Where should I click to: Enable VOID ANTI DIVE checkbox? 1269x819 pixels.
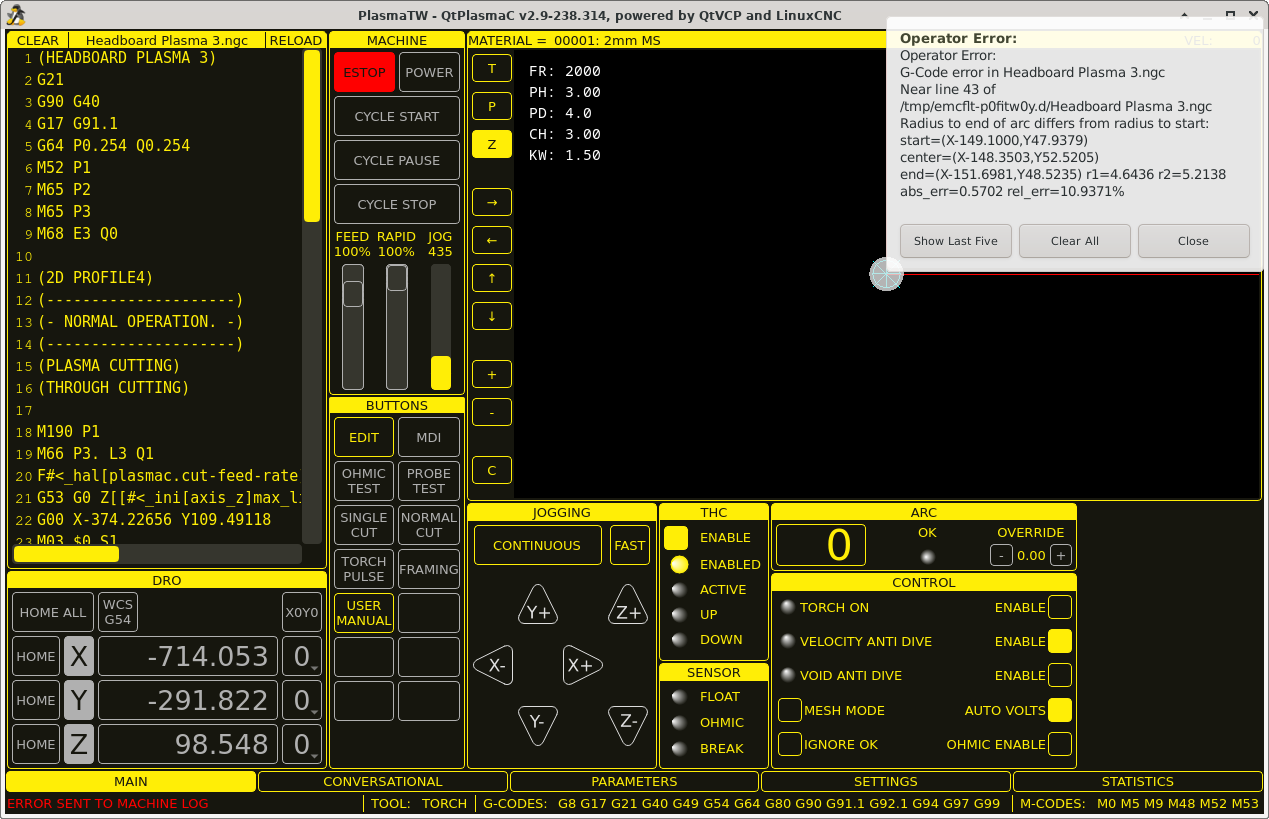point(1060,675)
